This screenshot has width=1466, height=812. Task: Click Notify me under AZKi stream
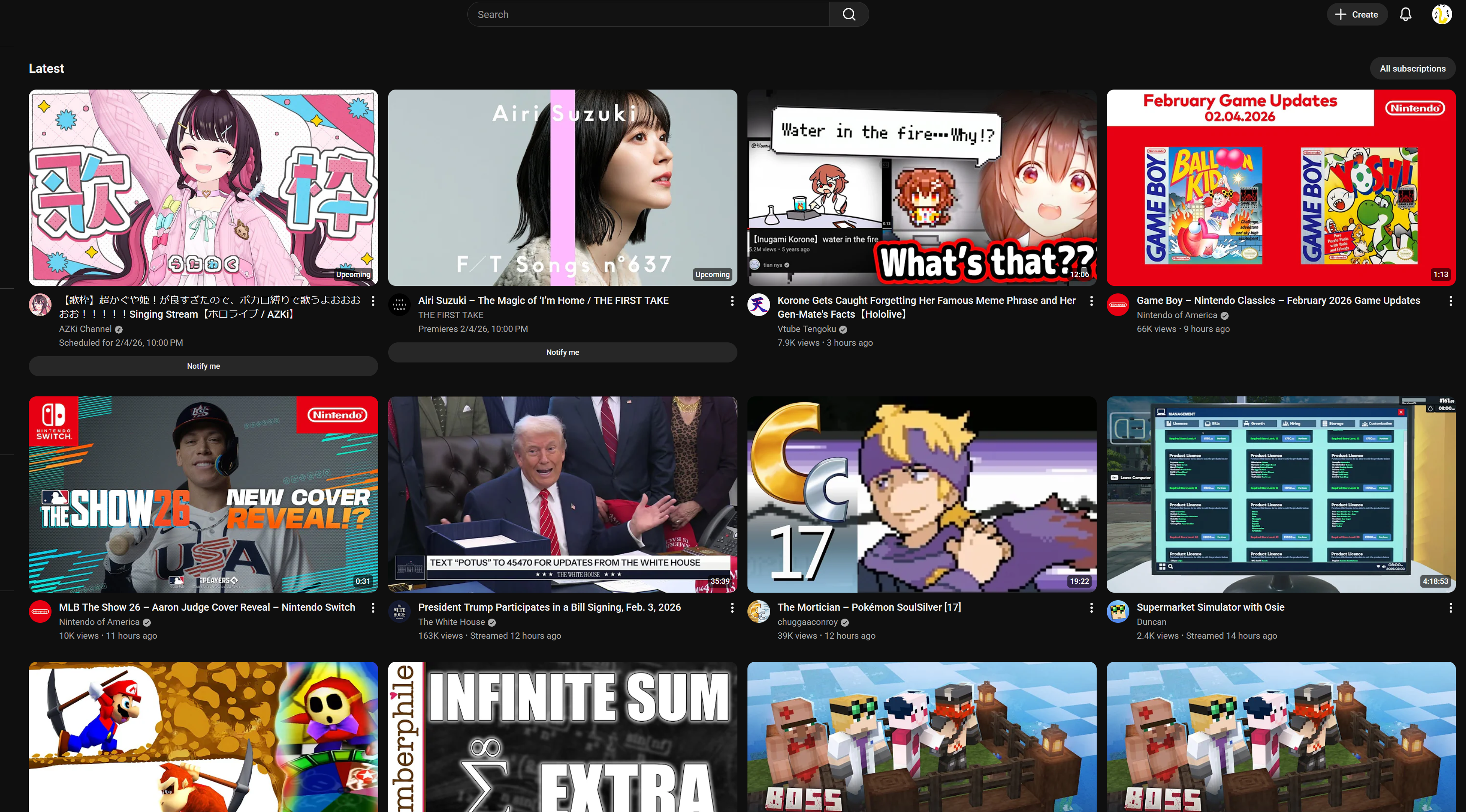click(x=203, y=366)
